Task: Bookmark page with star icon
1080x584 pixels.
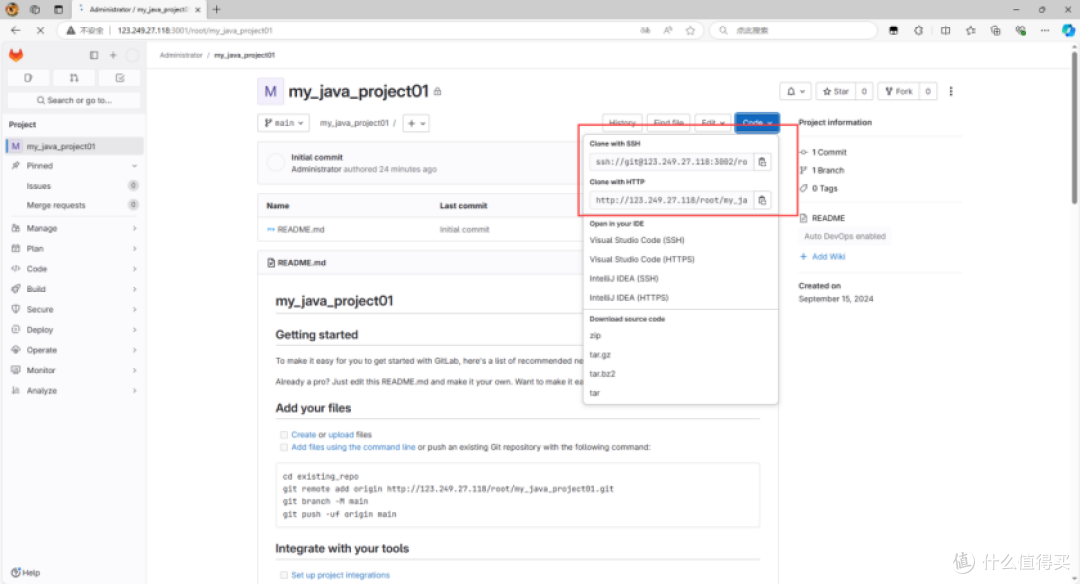Action: [x=690, y=30]
